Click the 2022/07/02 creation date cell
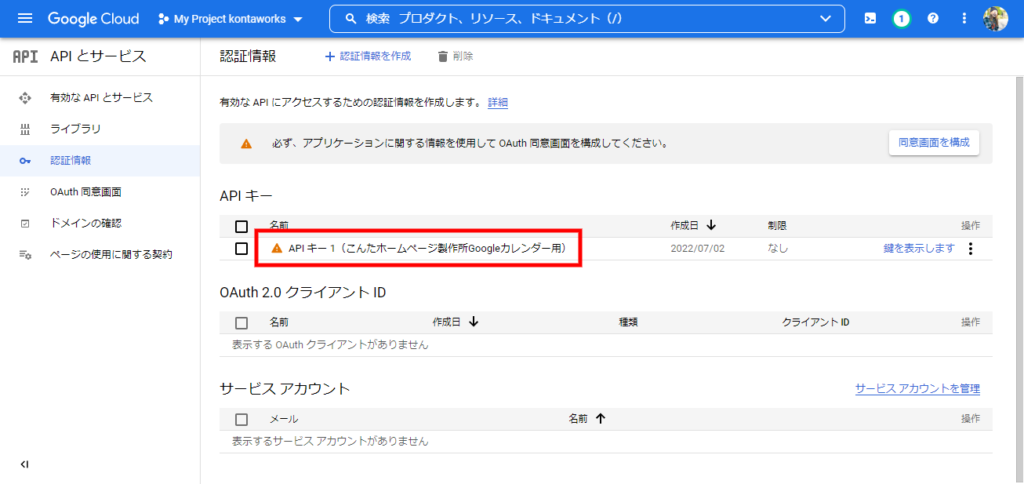 click(x=697, y=248)
